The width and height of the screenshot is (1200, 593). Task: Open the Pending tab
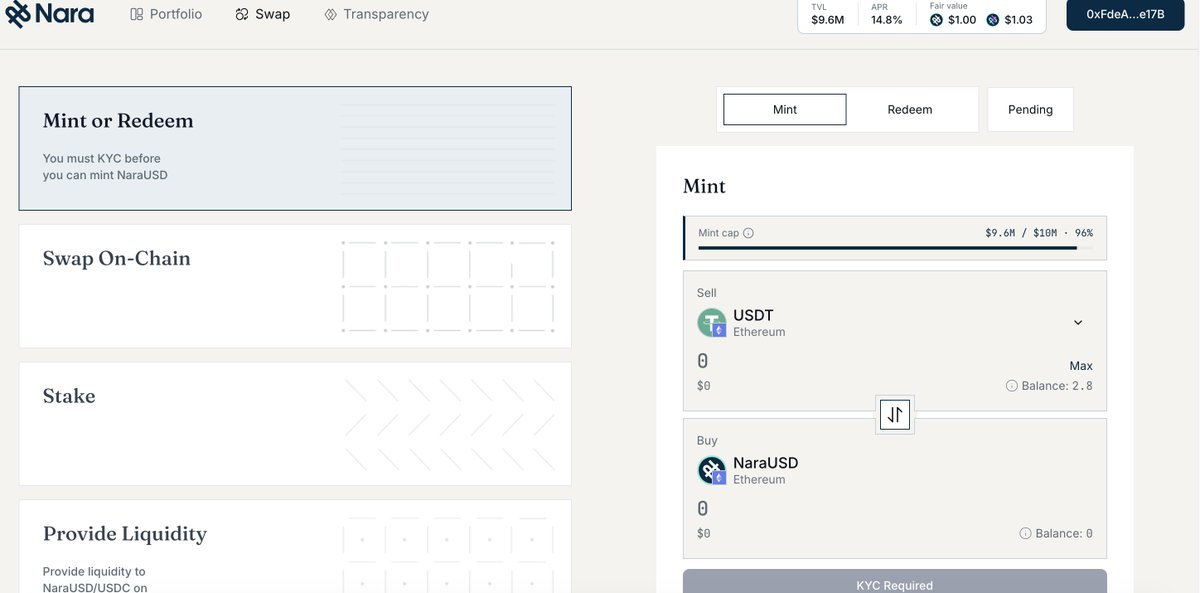[1030, 109]
